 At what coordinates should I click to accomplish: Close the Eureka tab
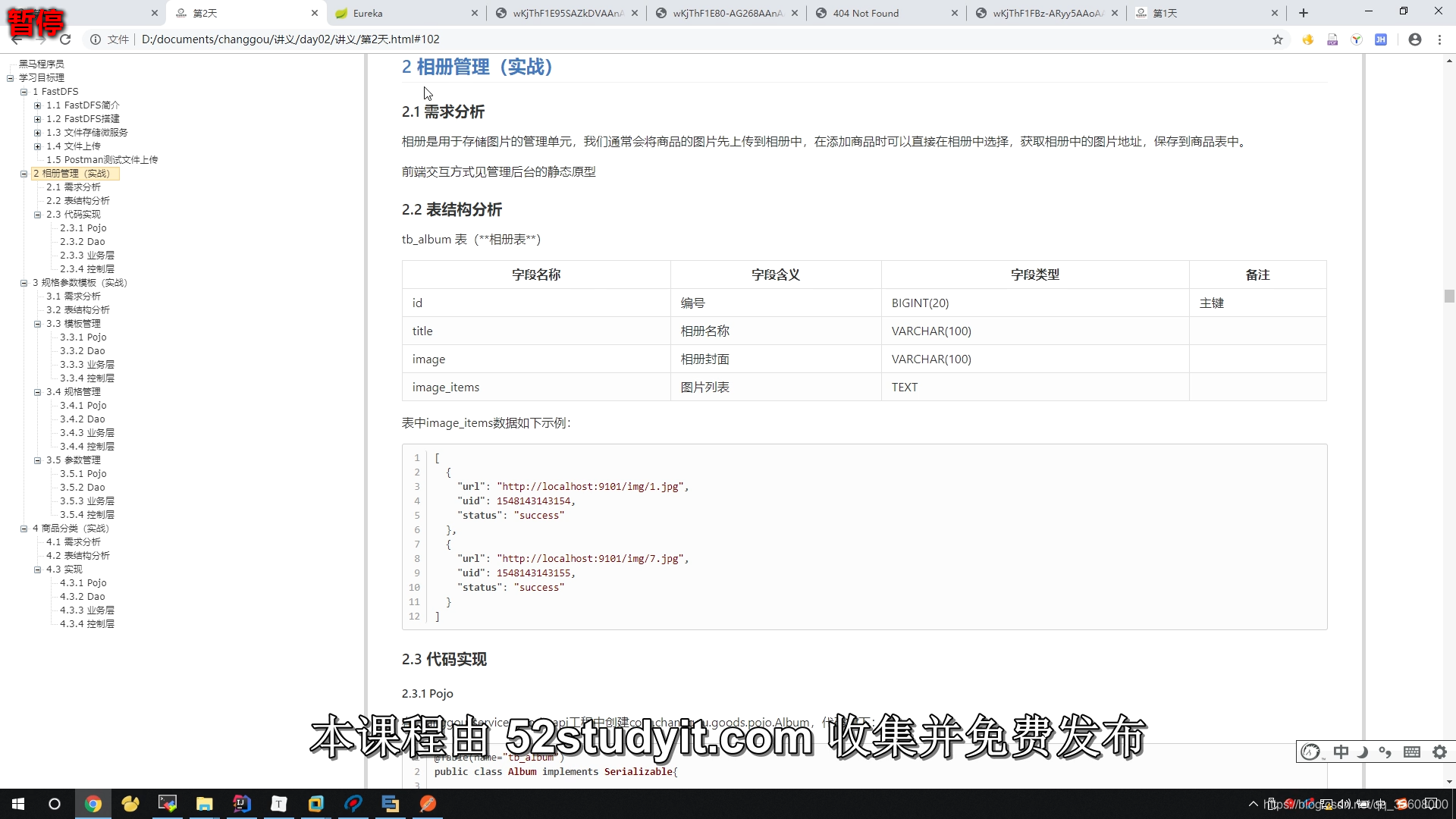pos(475,13)
